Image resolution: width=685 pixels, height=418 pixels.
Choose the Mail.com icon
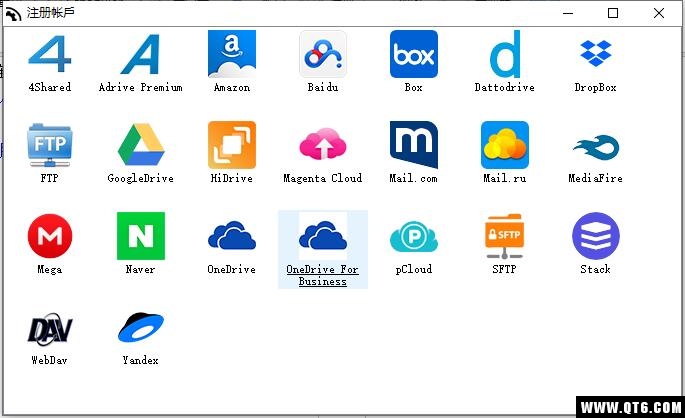click(414, 145)
